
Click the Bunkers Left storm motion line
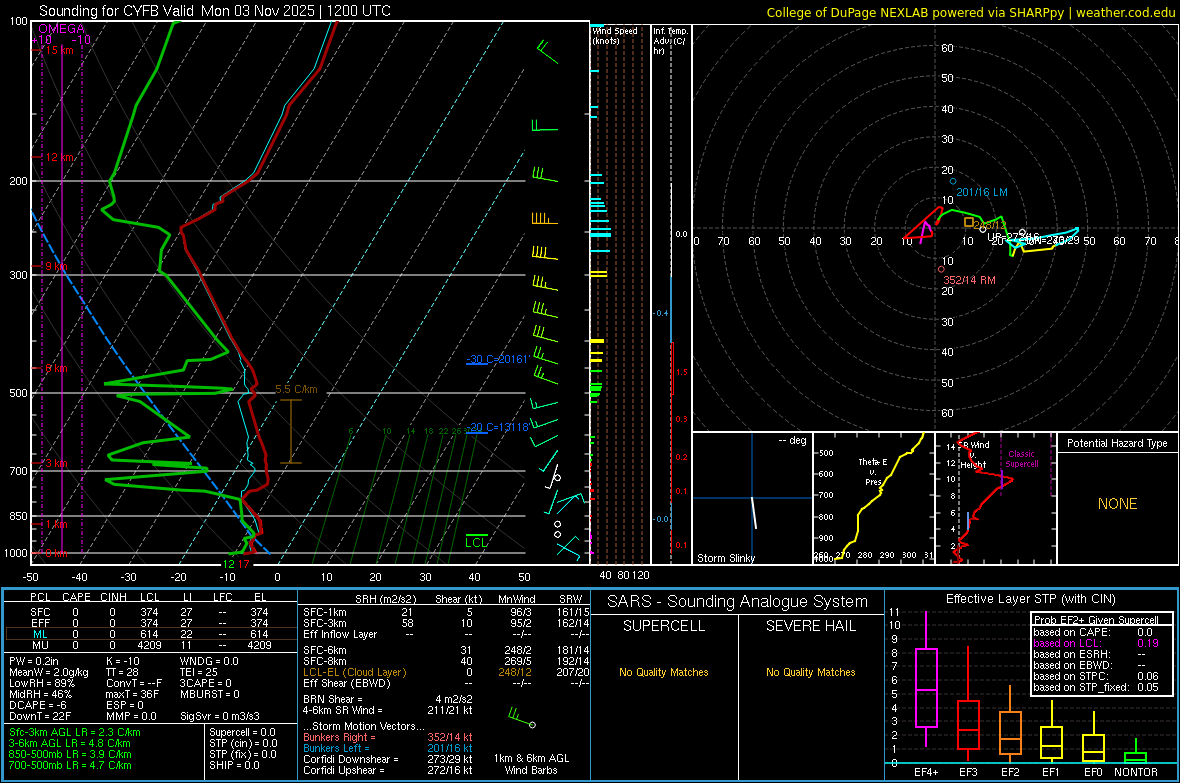tap(388, 748)
